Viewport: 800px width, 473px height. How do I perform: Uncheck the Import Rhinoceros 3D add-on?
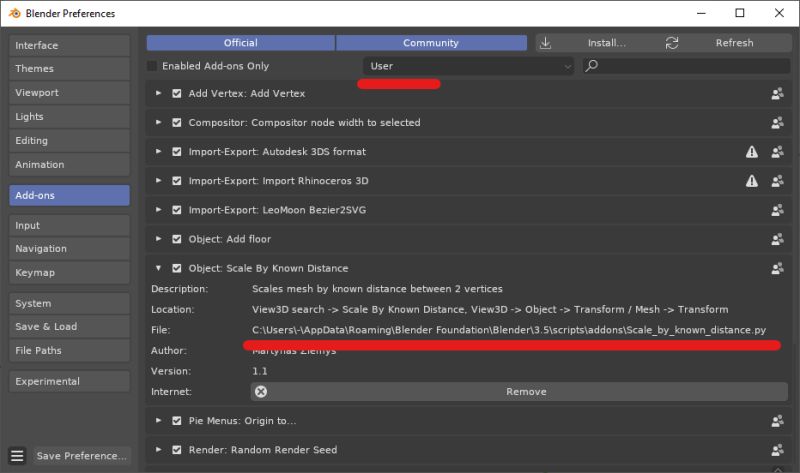pyautogui.click(x=177, y=181)
